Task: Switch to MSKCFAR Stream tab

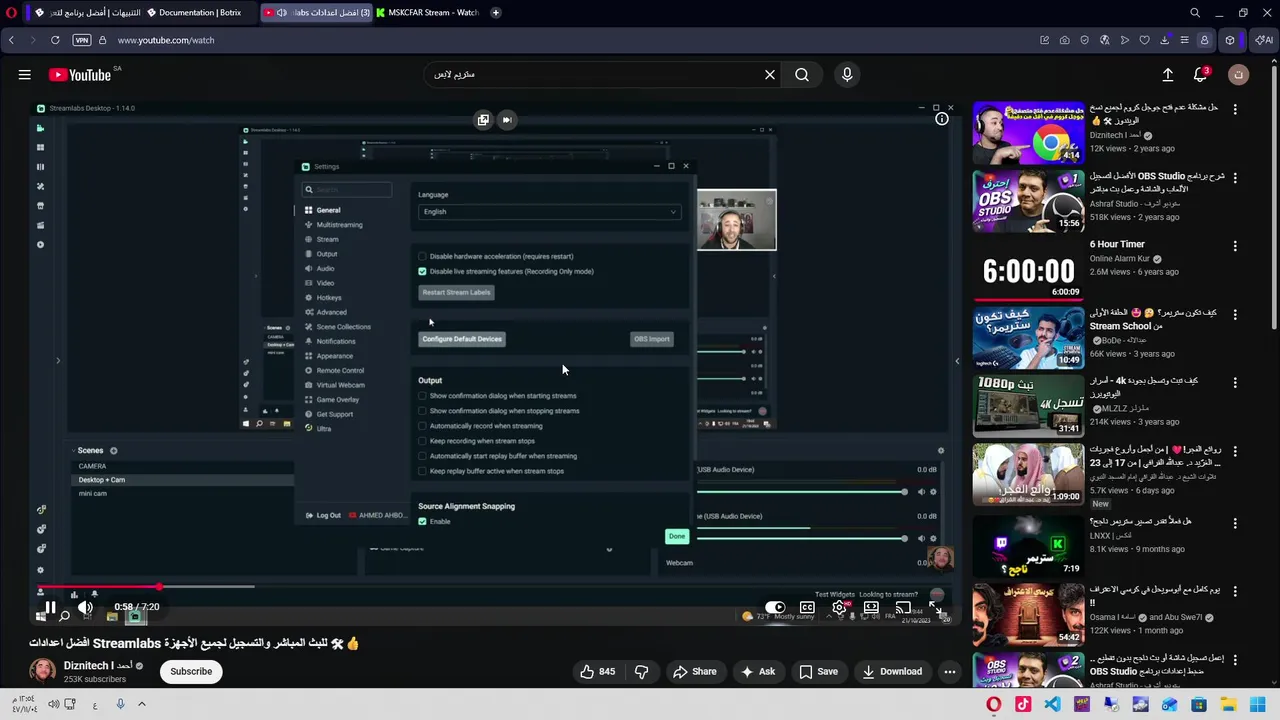Action: [x=427, y=13]
